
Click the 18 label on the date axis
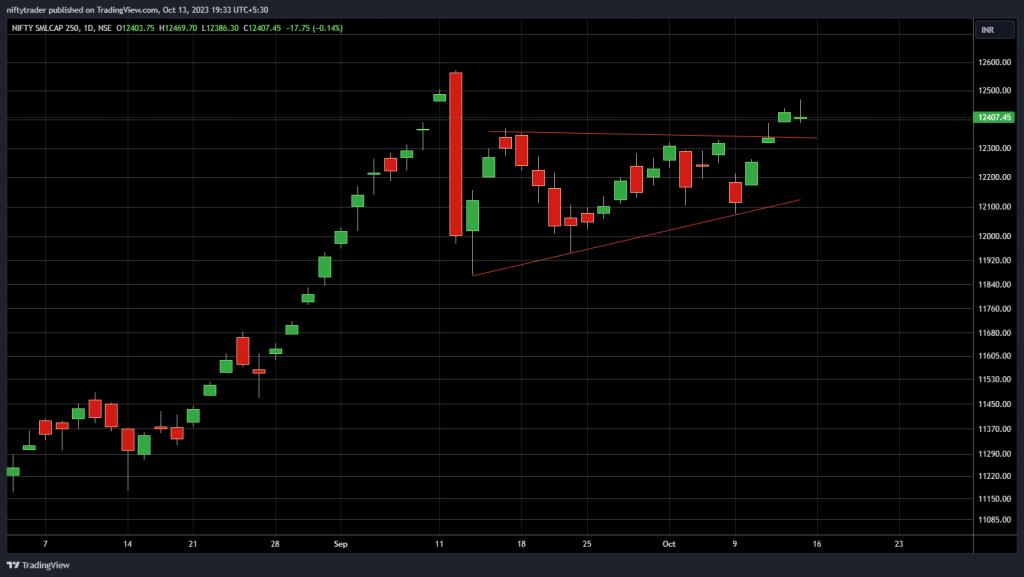pos(521,544)
